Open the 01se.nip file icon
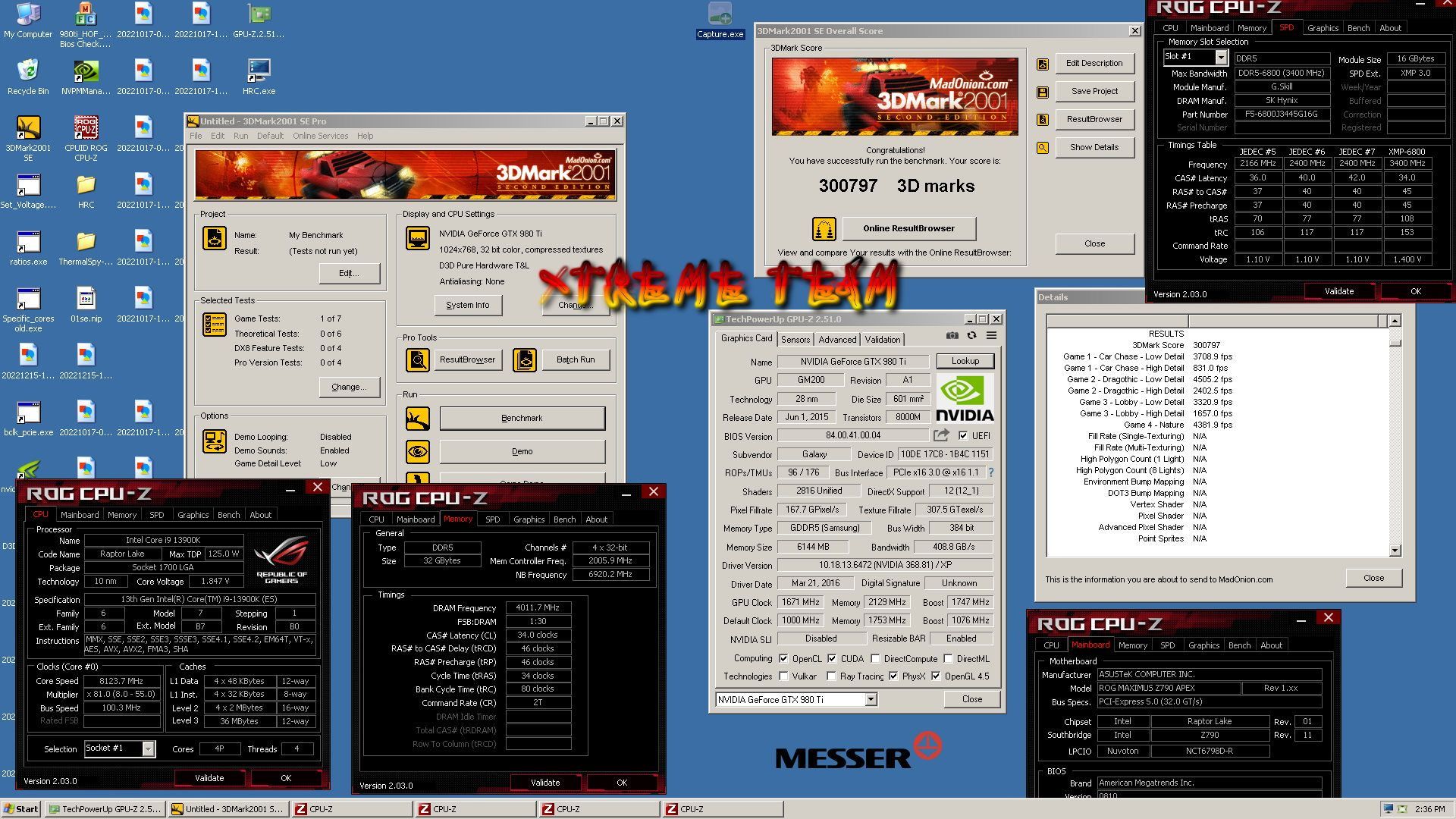This screenshot has height=819, width=1456. (86, 305)
